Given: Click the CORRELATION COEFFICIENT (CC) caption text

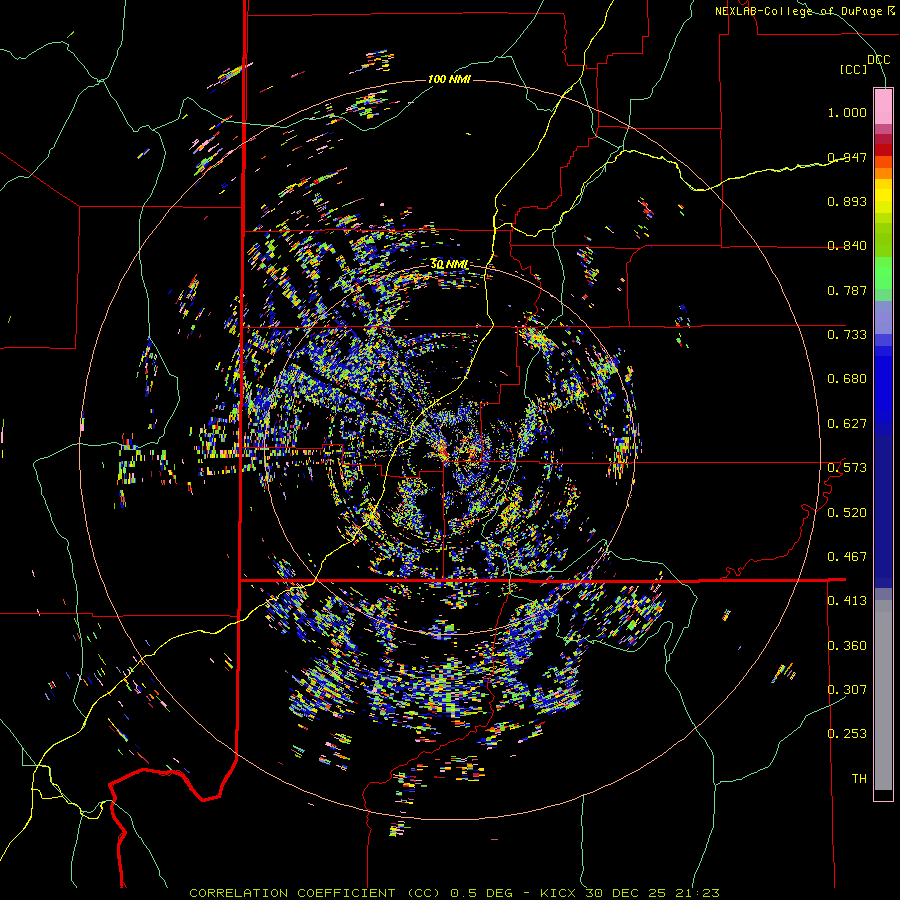Looking at the screenshot, I should pos(315,893).
